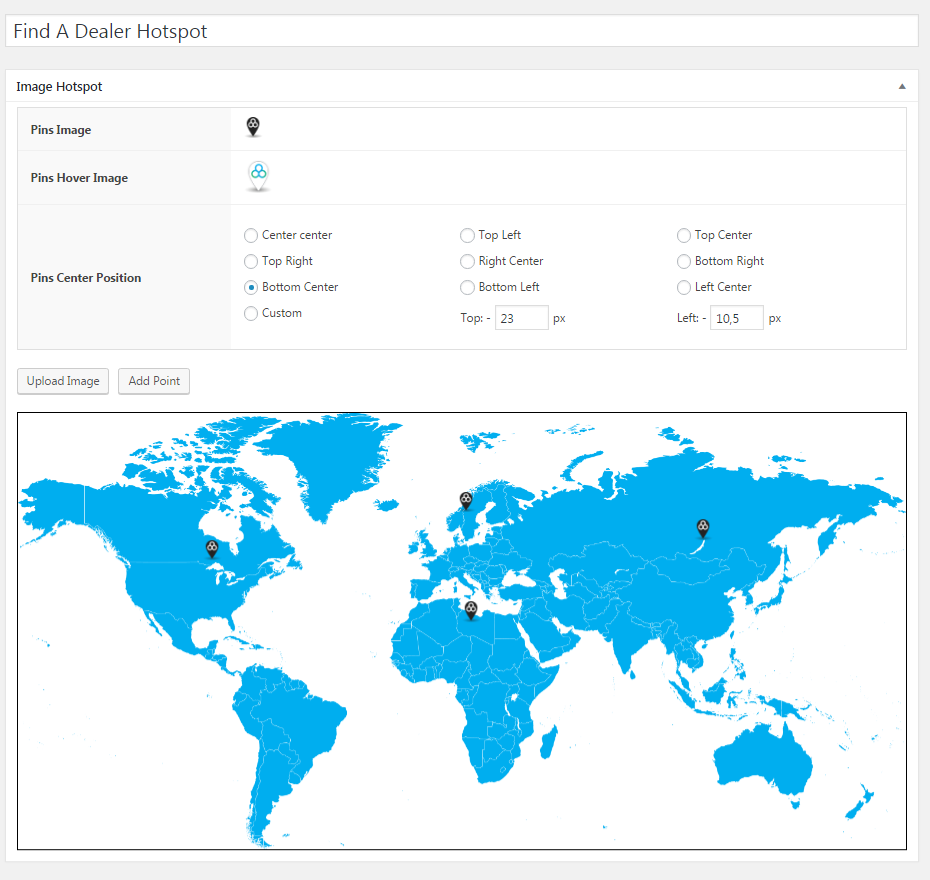This screenshot has height=880, width=930.
Task: Select the Top Center radio option
Action: [x=684, y=236]
